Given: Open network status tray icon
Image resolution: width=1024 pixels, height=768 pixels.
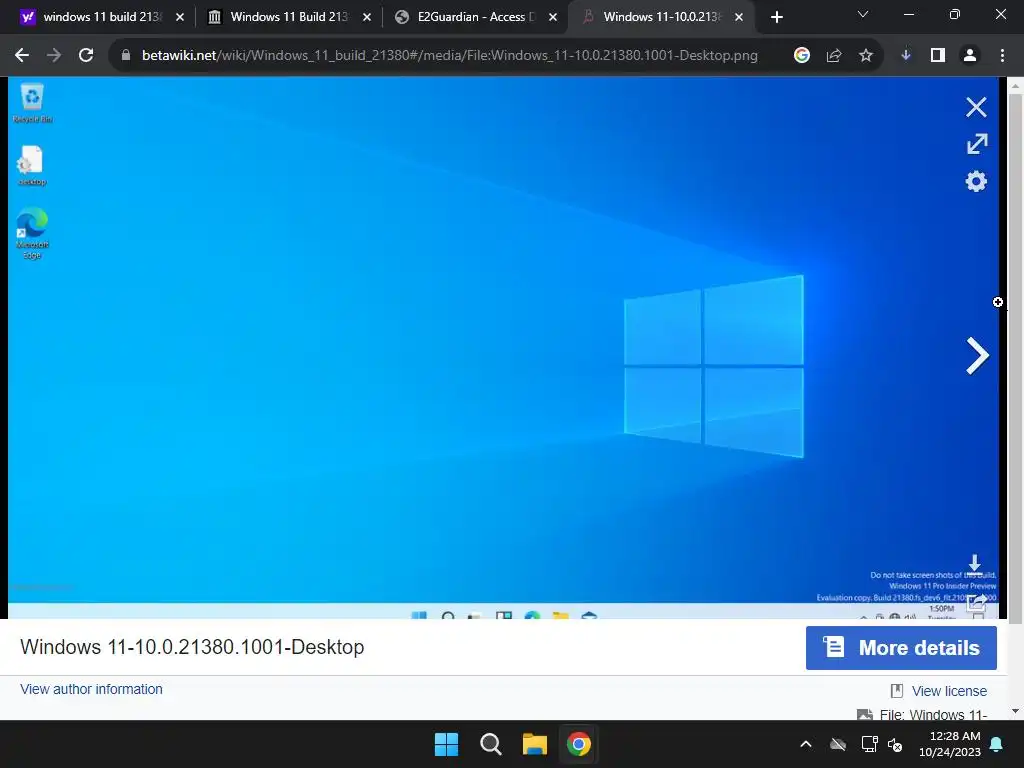Looking at the screenshot, I should pos(869,744).
